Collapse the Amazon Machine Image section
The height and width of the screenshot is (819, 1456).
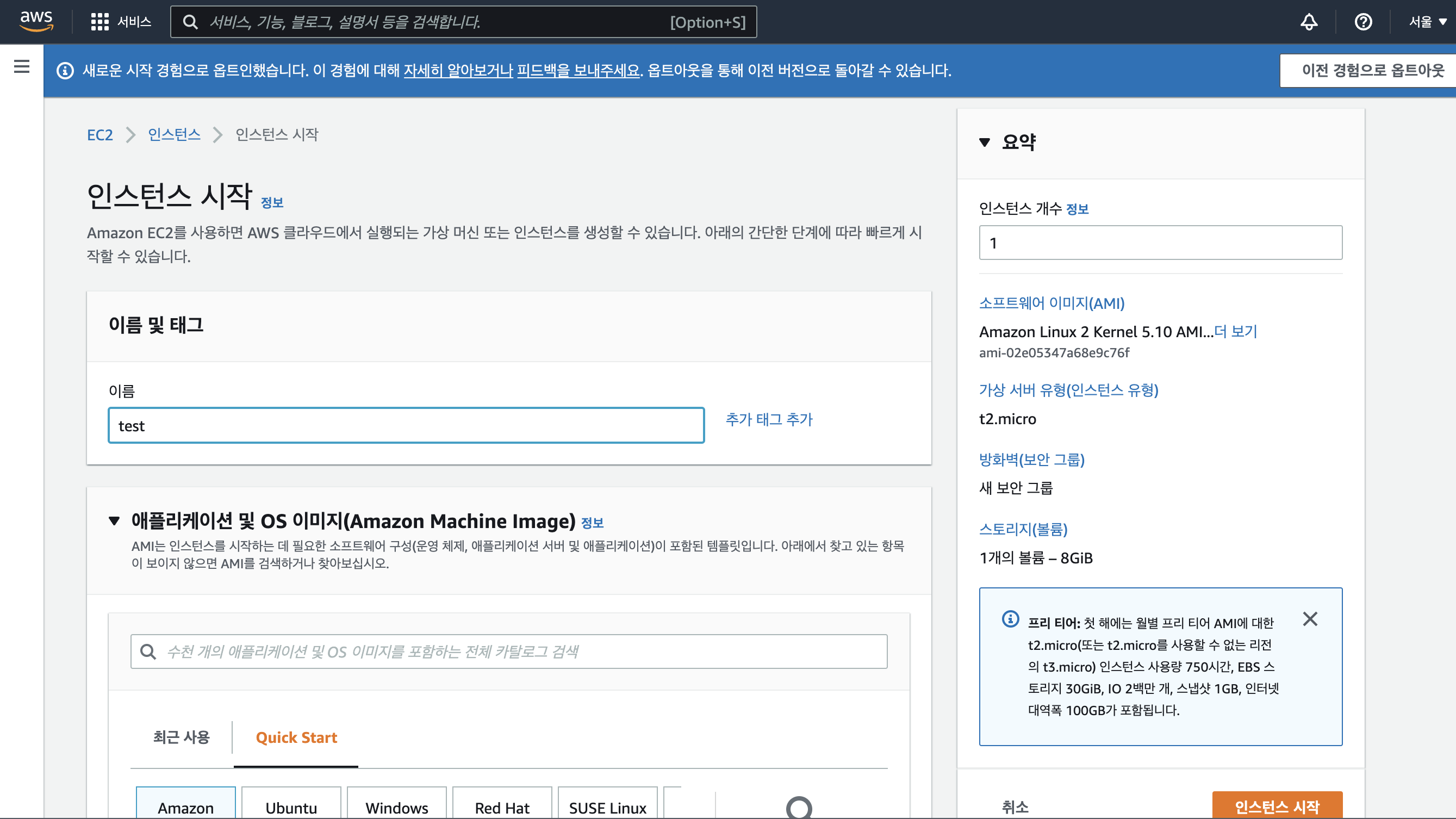[x=114, y=520]
